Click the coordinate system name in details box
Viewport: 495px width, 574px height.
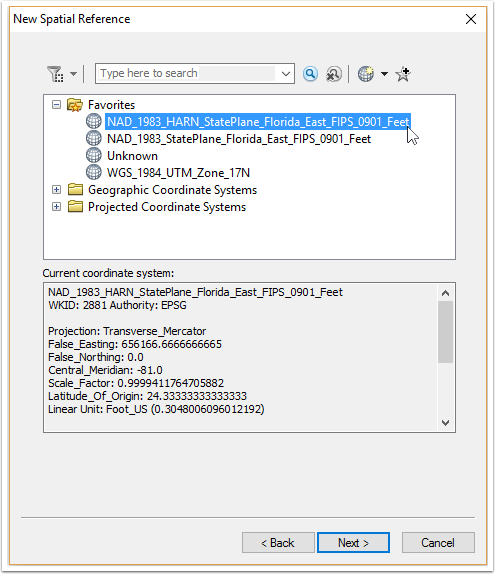tap(196, 292)
